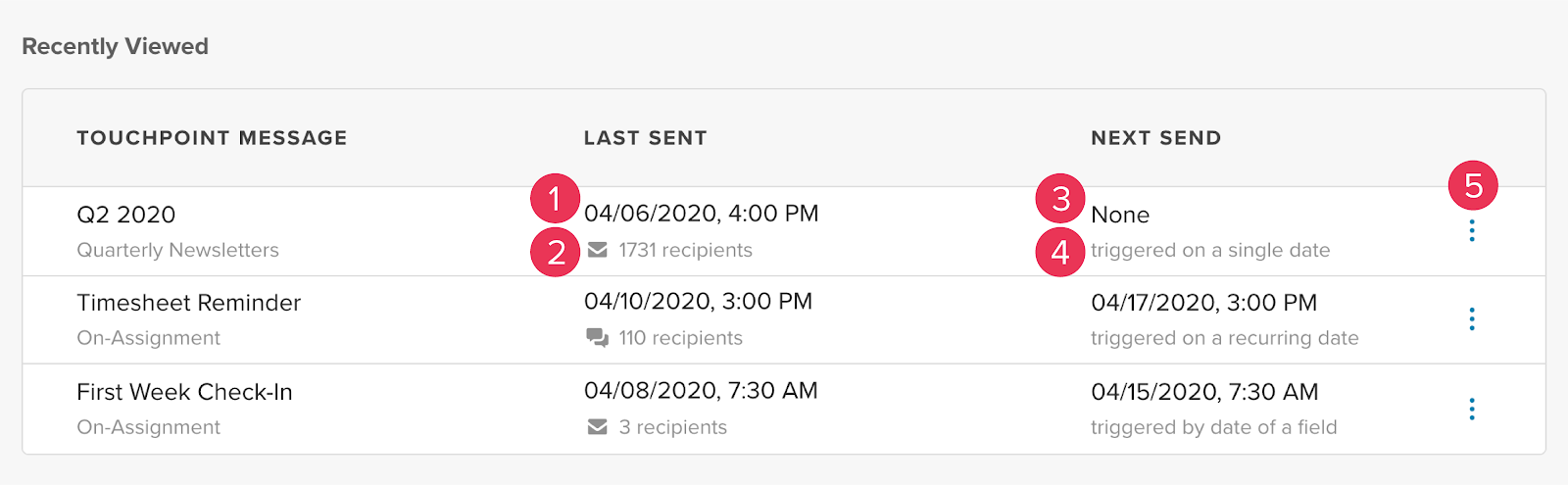1568x485 pixels.
Task: Sort by the Next Send column header
Action: [1156, 138]
